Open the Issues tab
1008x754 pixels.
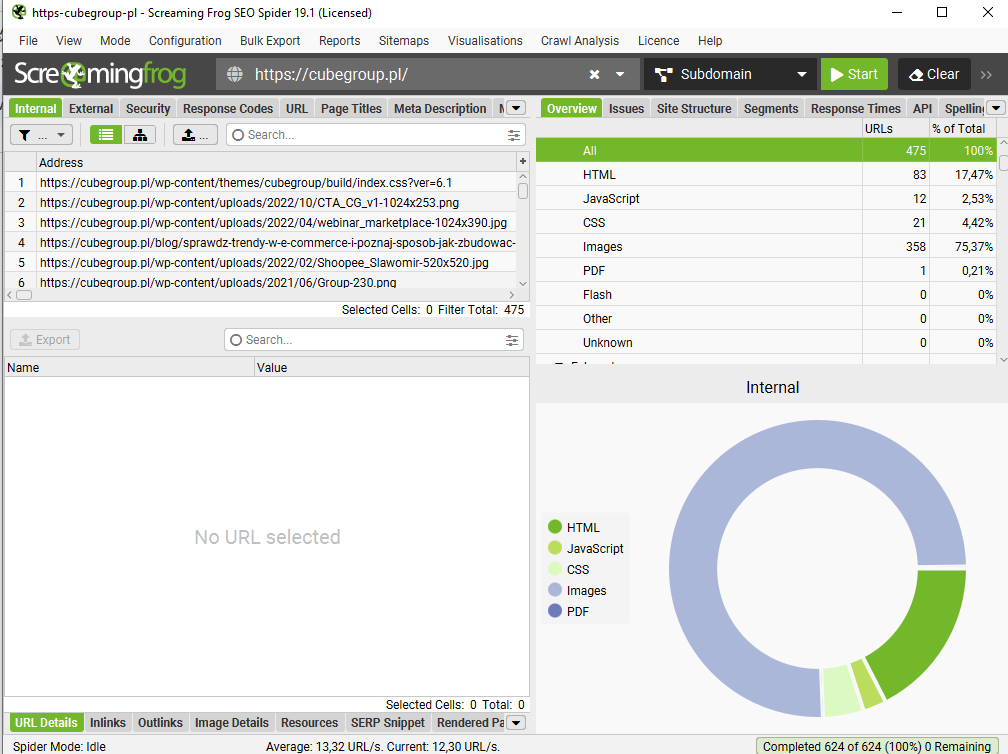click(626, 109)
